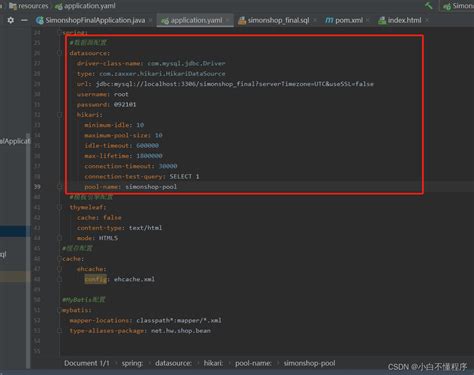Click the minimum-idle value 10
The width and height of the screenshot is (474, 375).
pos(140,125)
